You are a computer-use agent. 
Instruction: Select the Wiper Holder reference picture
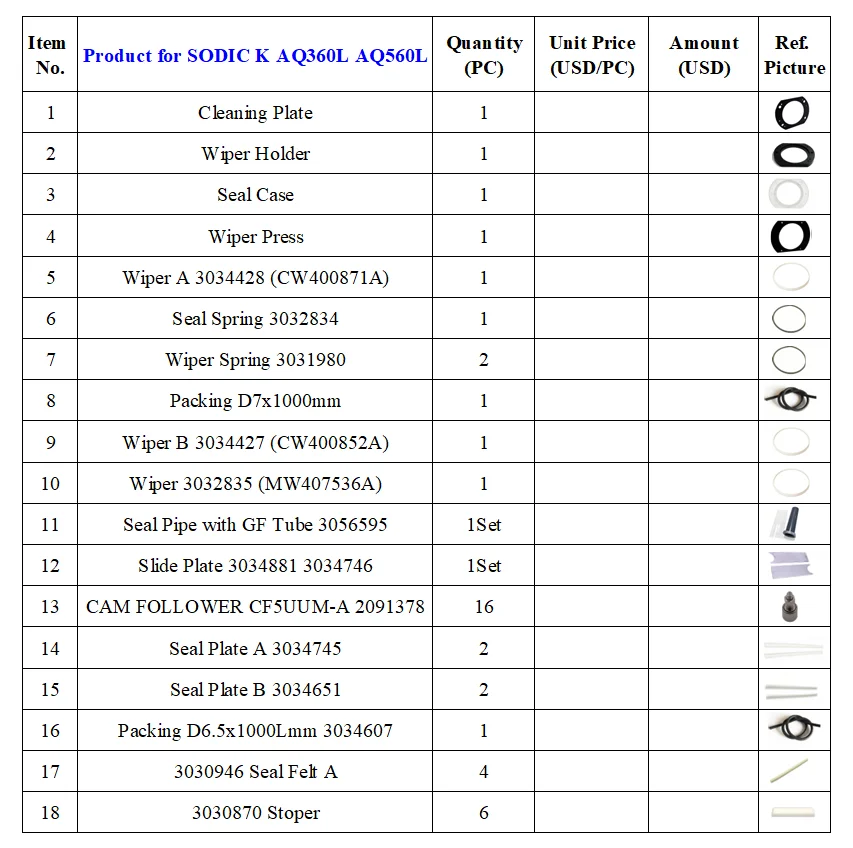coord(793,155)
